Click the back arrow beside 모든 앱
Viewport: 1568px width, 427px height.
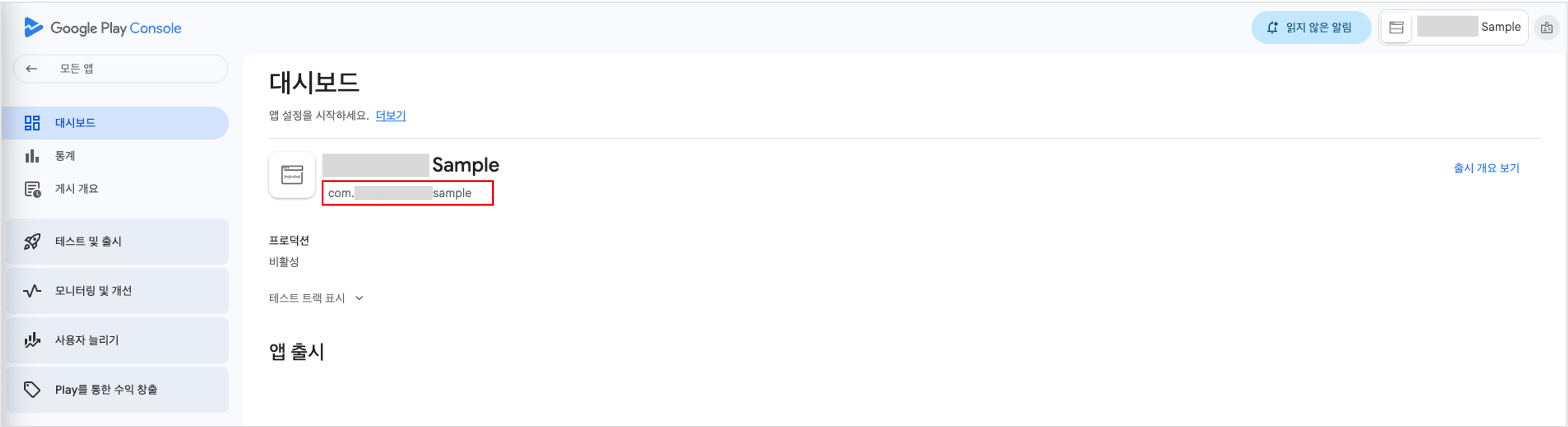click(32, 68)
